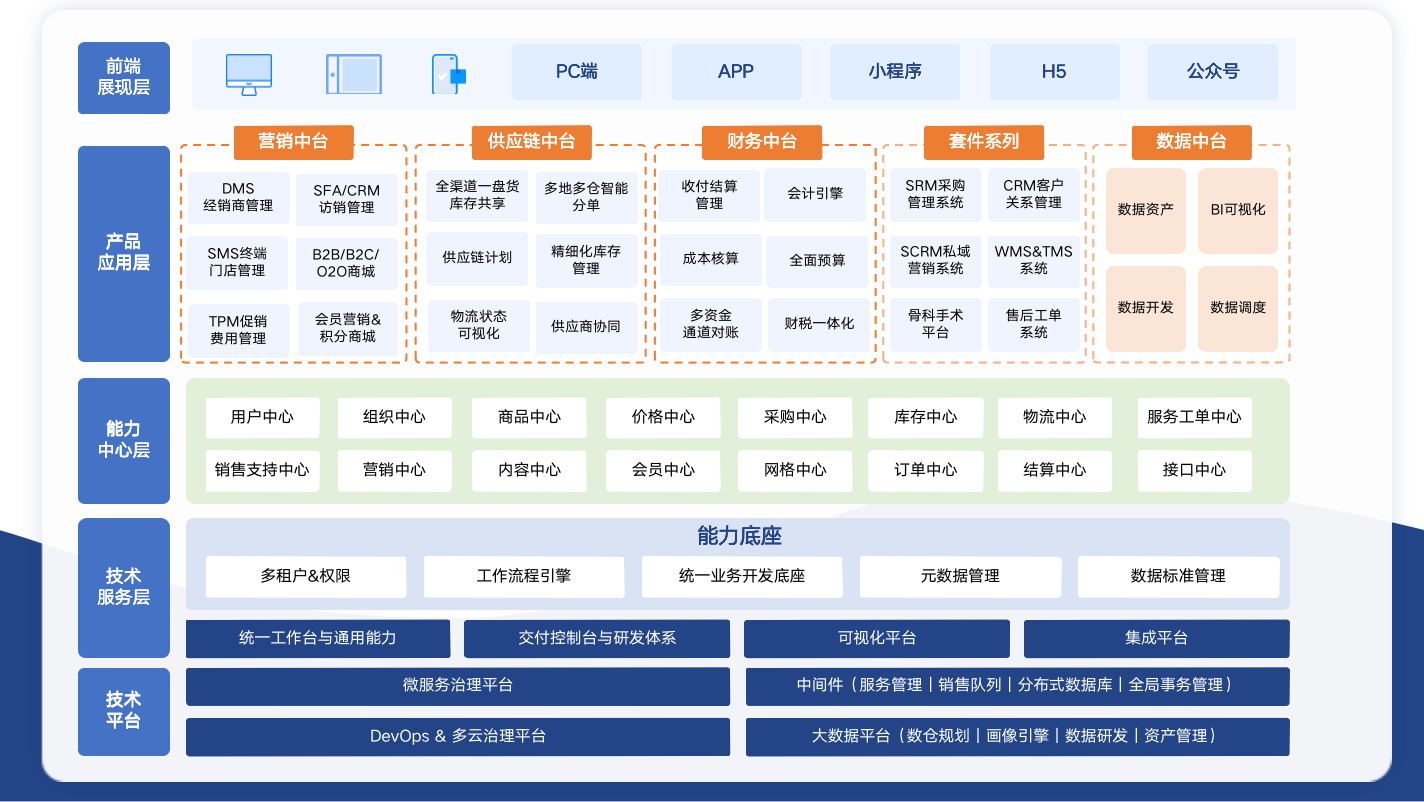Click the 会计引擎 module
The width and height of the screenshot is (1424, 802).
click(815, 195)
